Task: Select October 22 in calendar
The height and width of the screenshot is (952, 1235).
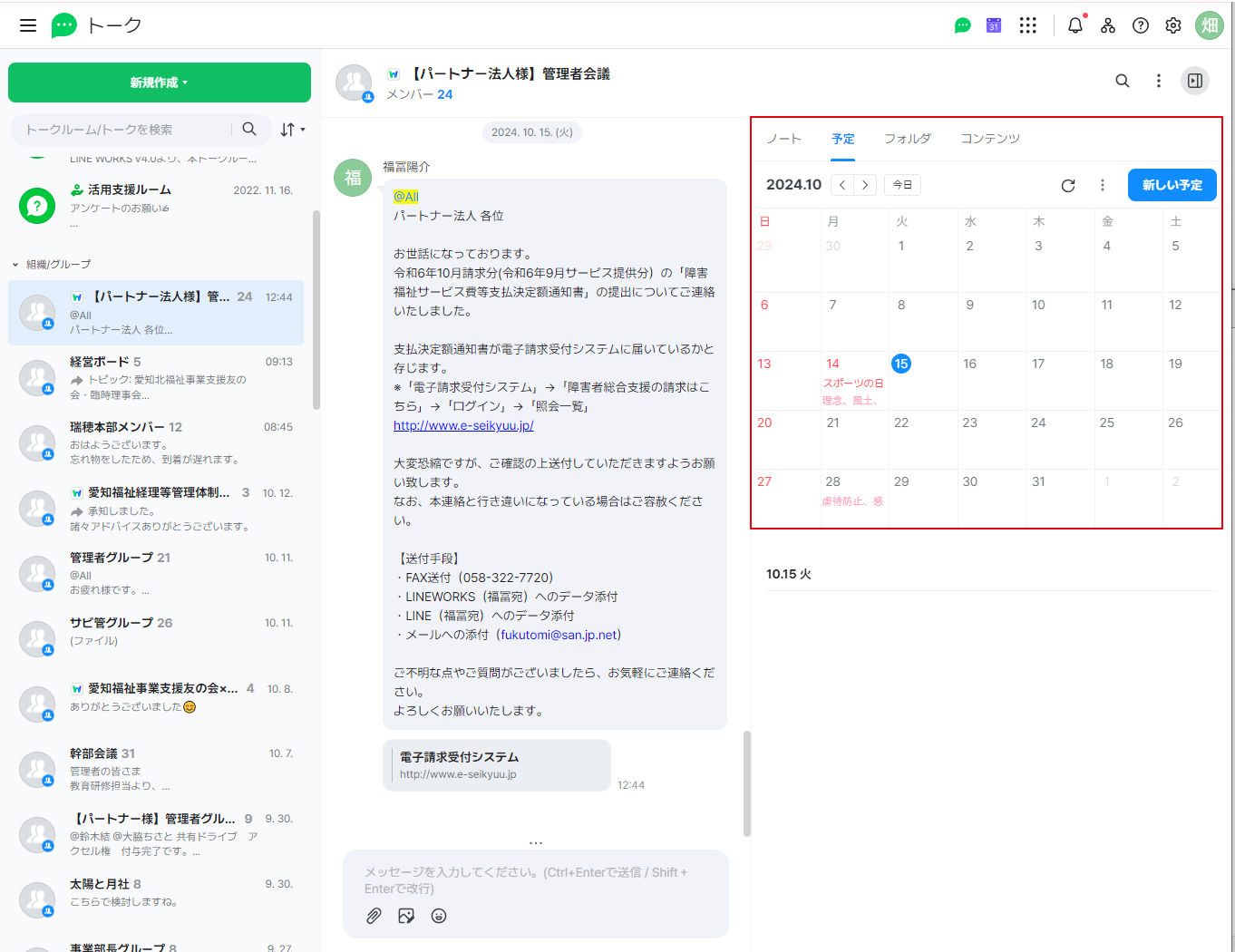Action: (923, 440)
